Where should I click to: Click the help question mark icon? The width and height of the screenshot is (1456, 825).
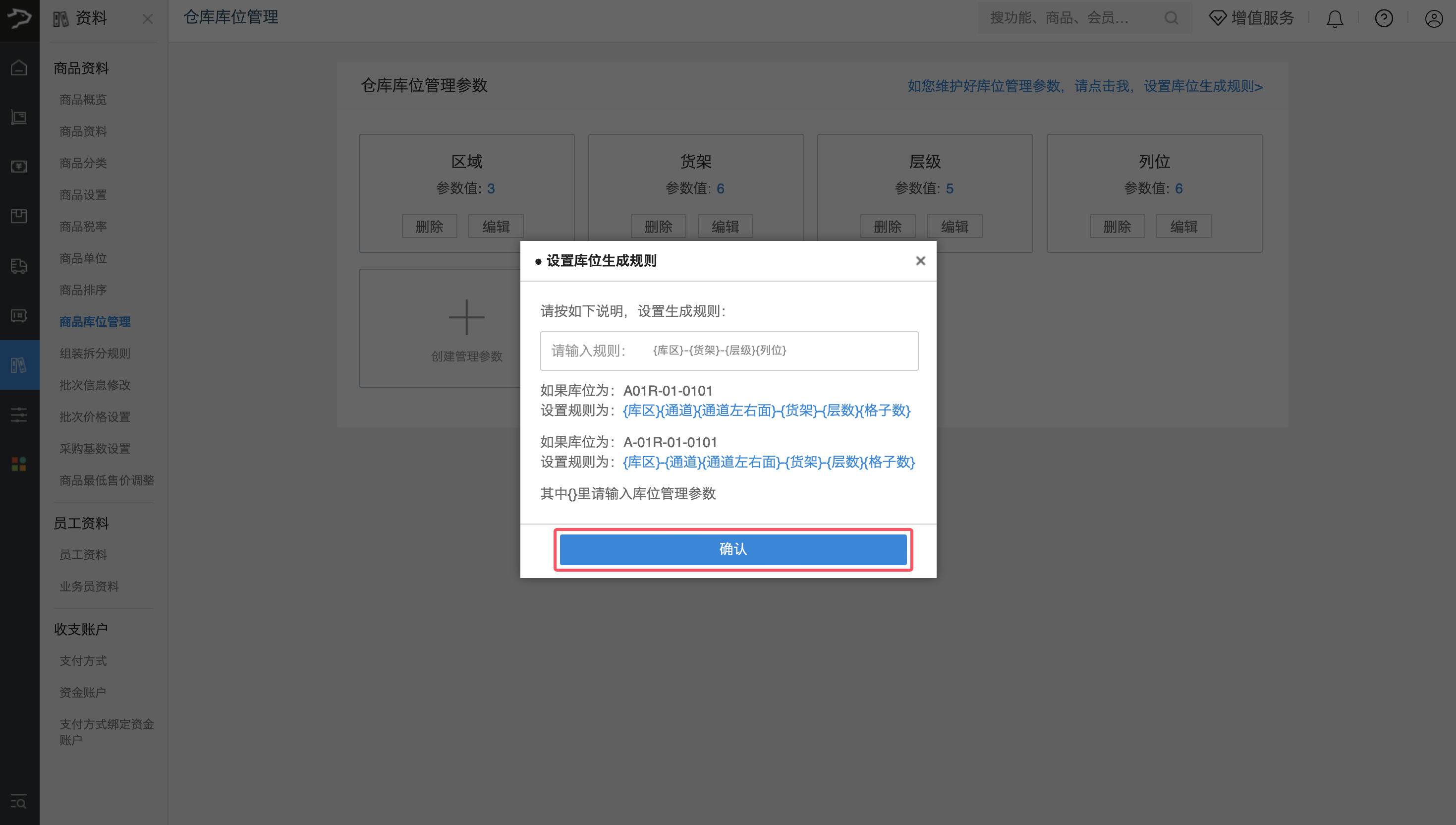click(1384, 18)
